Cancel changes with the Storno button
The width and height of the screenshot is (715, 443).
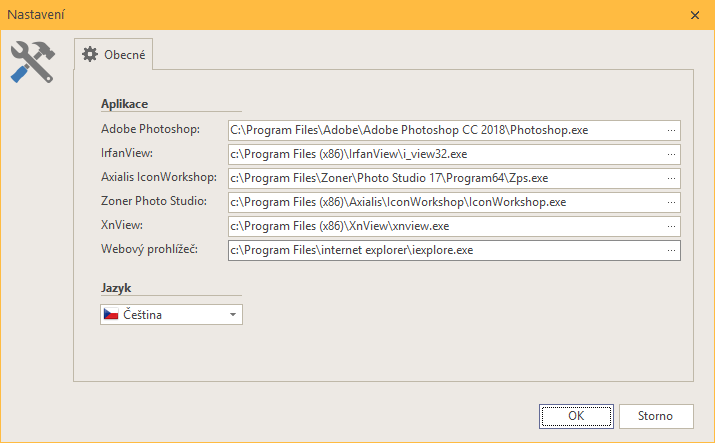(x=655, y=415)
